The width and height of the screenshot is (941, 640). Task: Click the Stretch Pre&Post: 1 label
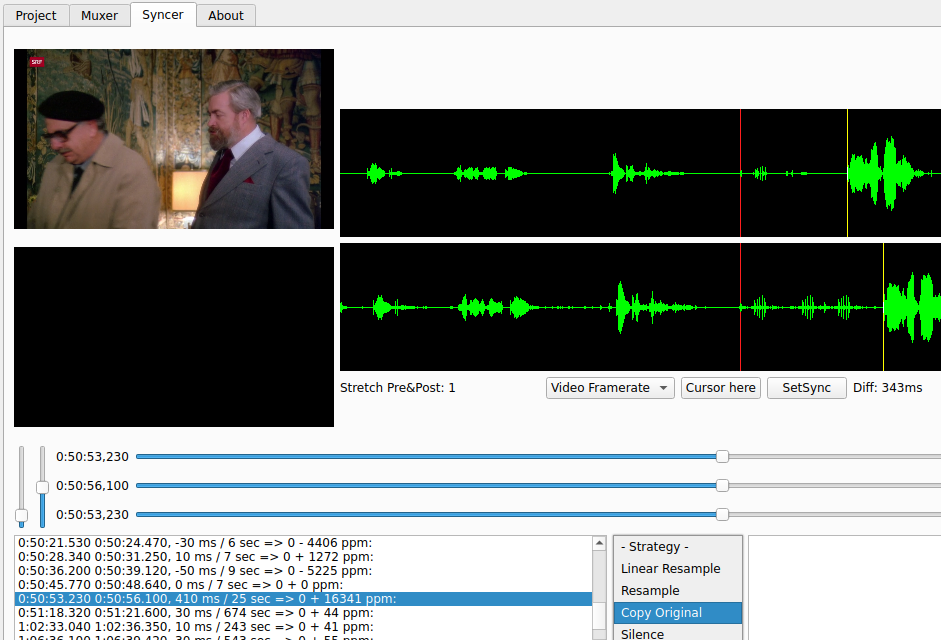tap(397, 388)
